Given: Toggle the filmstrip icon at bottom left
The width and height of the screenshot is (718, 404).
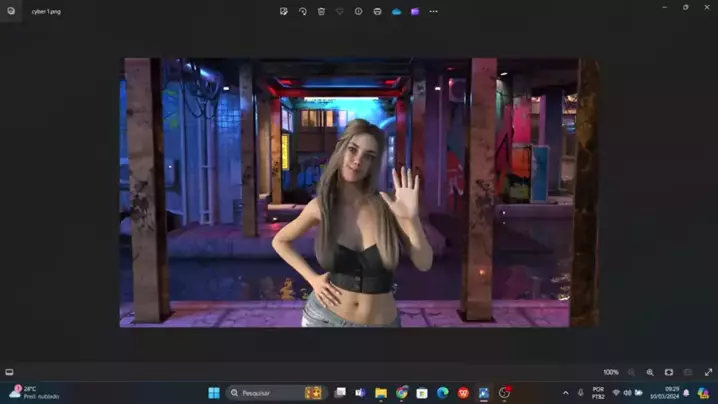Looking at the screenshot, I should pos(9,372).
